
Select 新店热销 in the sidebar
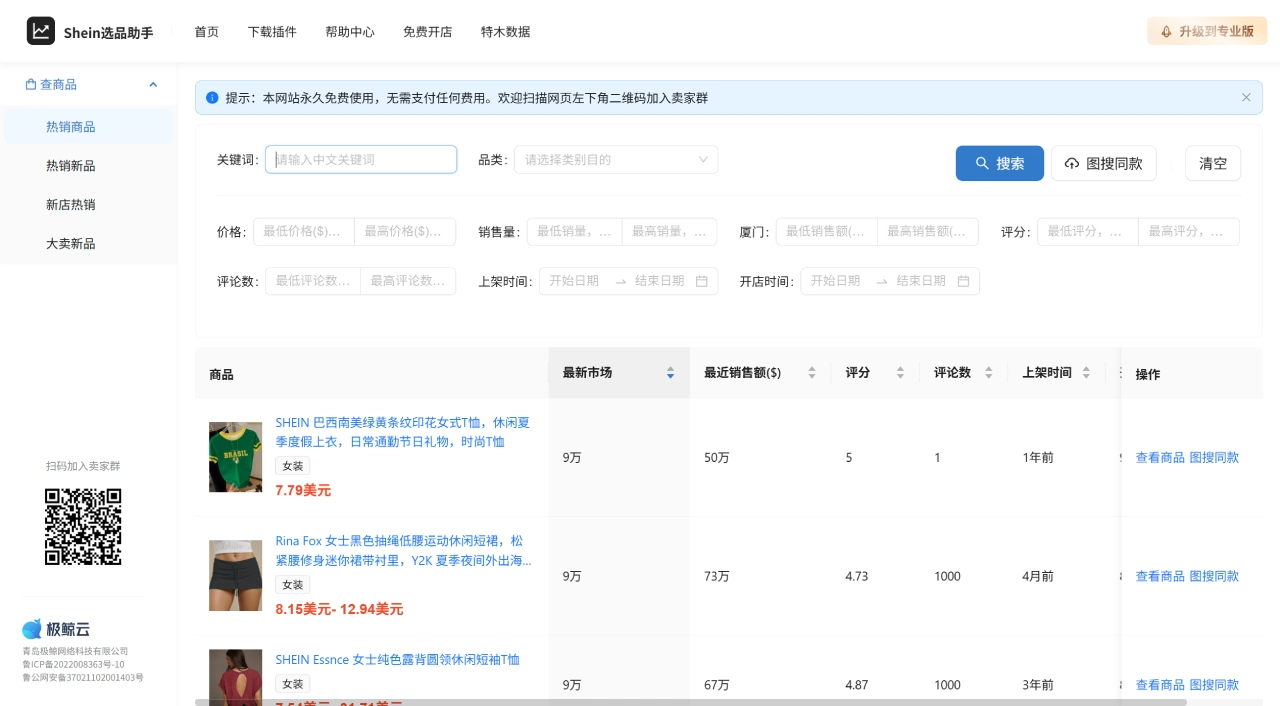[x=88, y=205]
